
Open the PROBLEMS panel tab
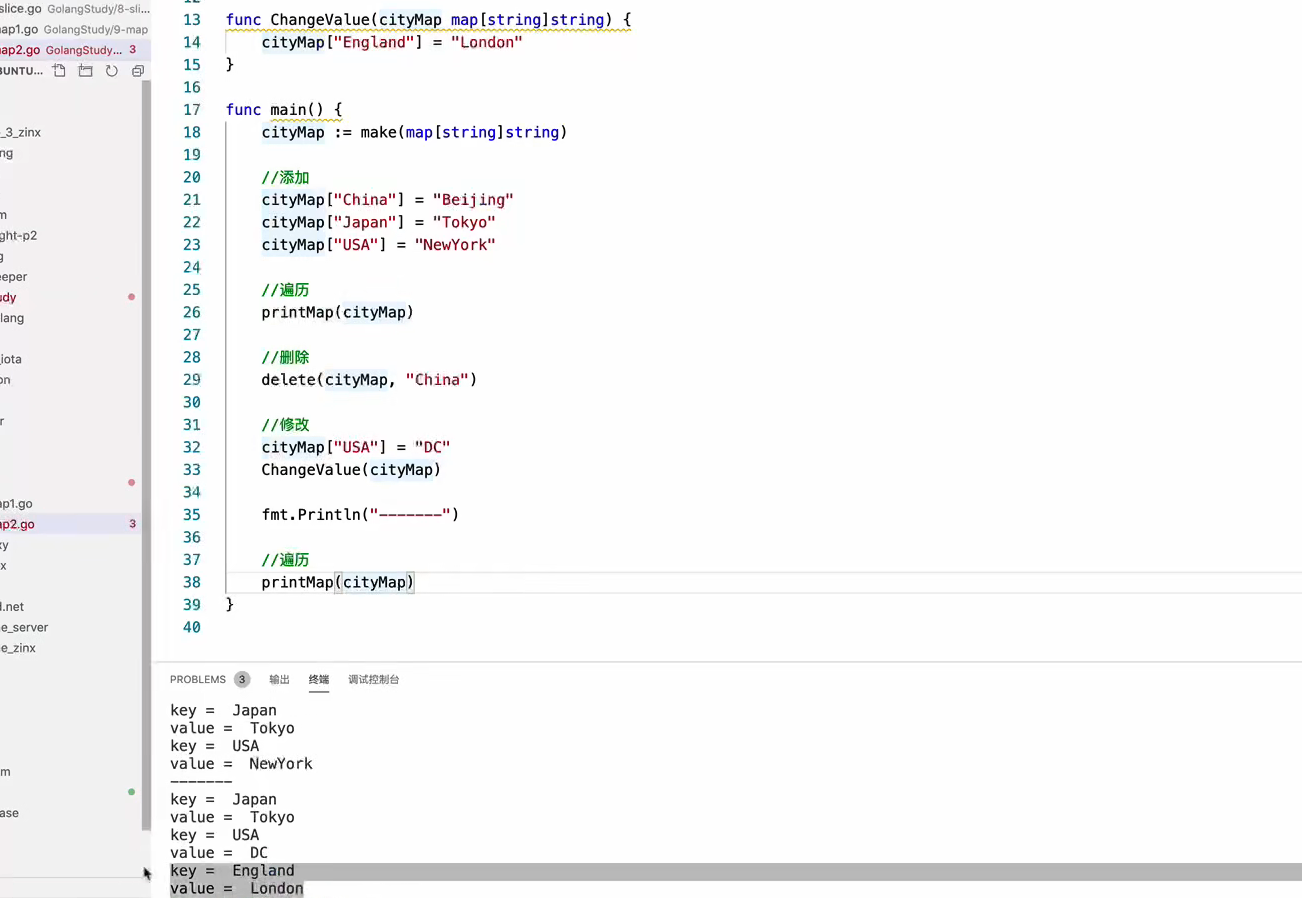[198, 680]
